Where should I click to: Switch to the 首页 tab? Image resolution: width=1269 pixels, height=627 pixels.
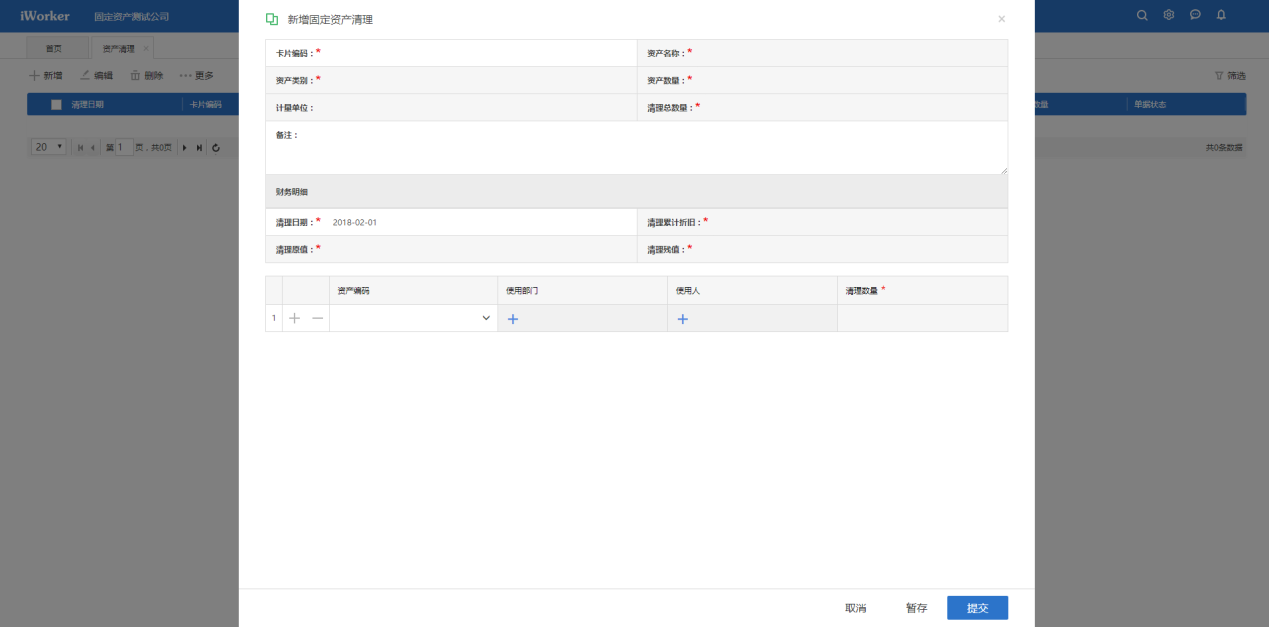54,48
